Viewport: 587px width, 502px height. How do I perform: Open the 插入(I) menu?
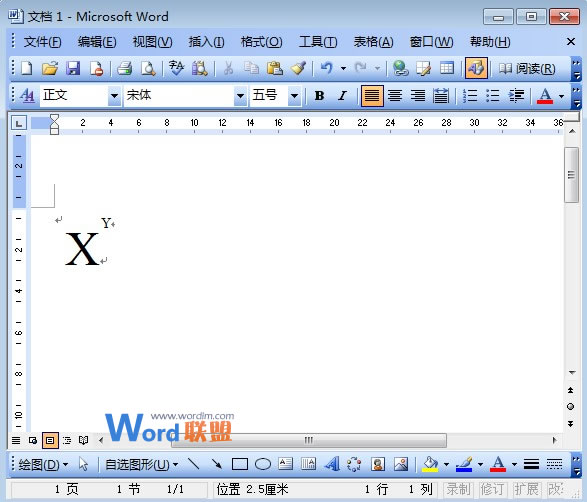(206, 42)
